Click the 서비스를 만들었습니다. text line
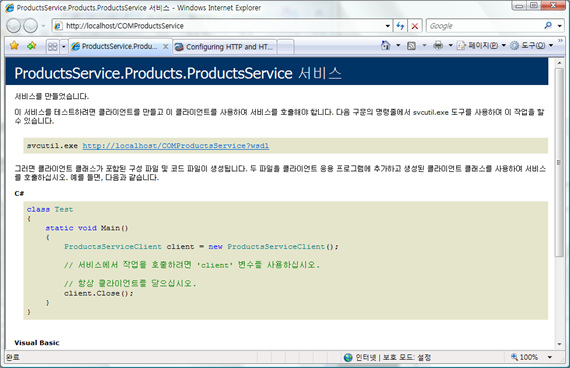 [x=52, y=96]
